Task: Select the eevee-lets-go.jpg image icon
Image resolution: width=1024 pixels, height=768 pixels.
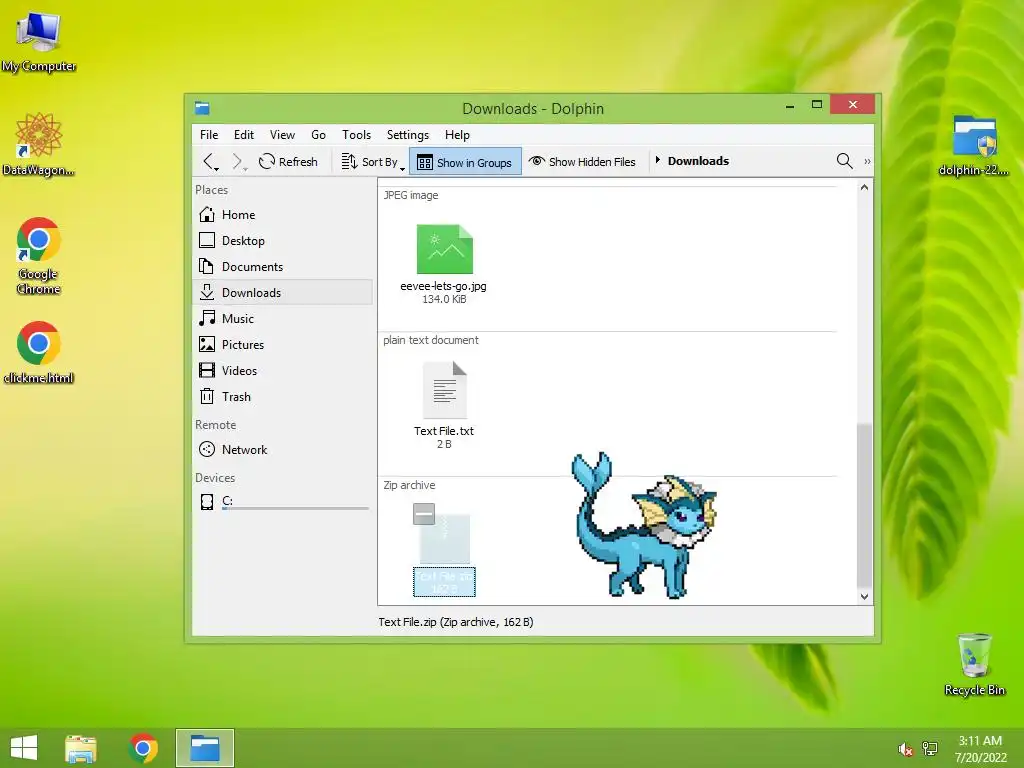Action: (x=445, y=249)
